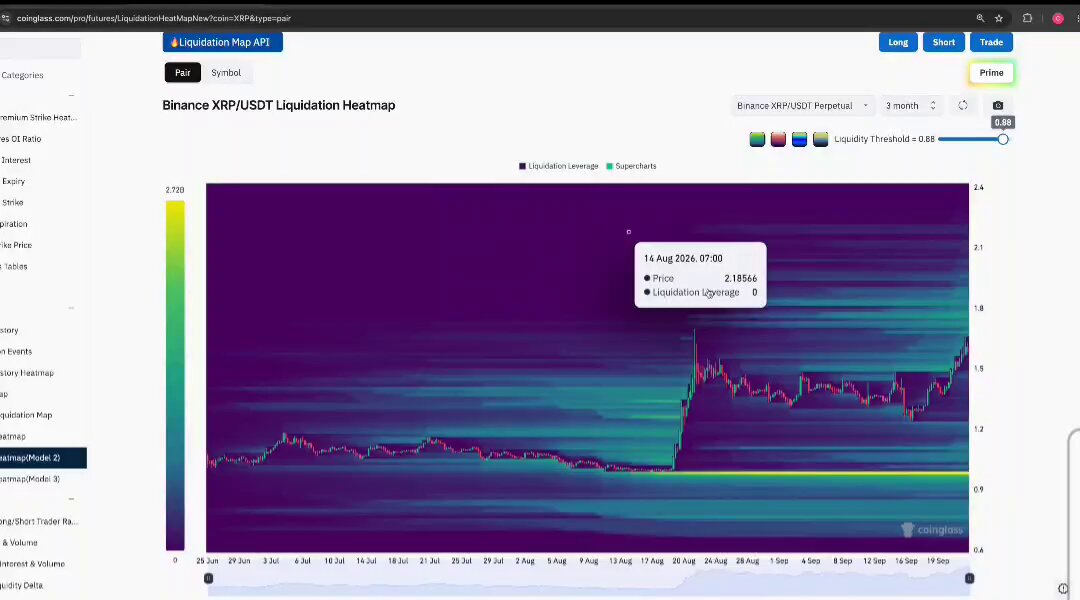Viewport: 1080px width, 600px height.
Task: Click the Binance XRP/USDT Liquidation Heatmap heading
Action: pos(279,105)
